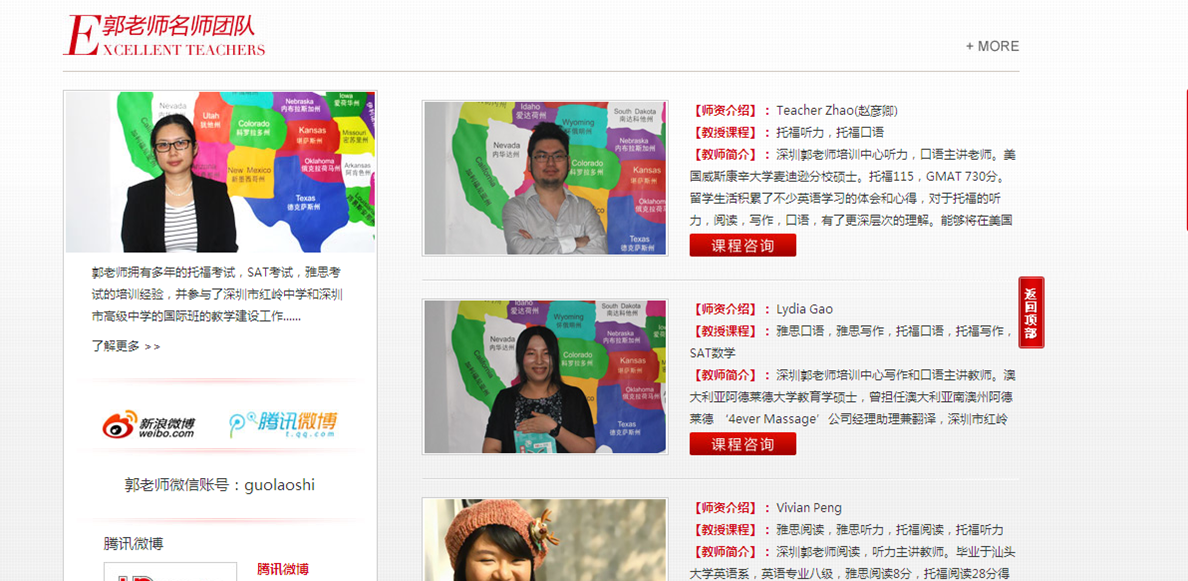The width and height of the screenshot is (1188, 581).
Task: Open Tencent Weibo (腾讯微博) logo link
Action: tap(283, 425)
